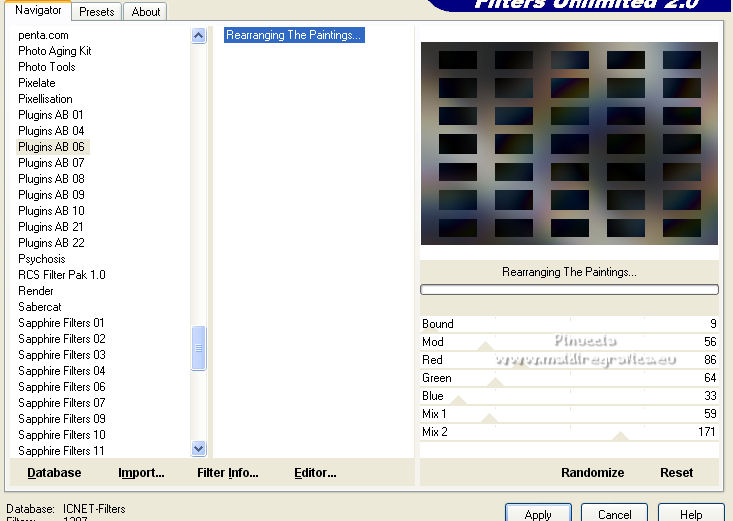The height and width of the screenshot is (521, 733).
Task: Select Plugins AB 09 category
Action: (x=51, y=195)
